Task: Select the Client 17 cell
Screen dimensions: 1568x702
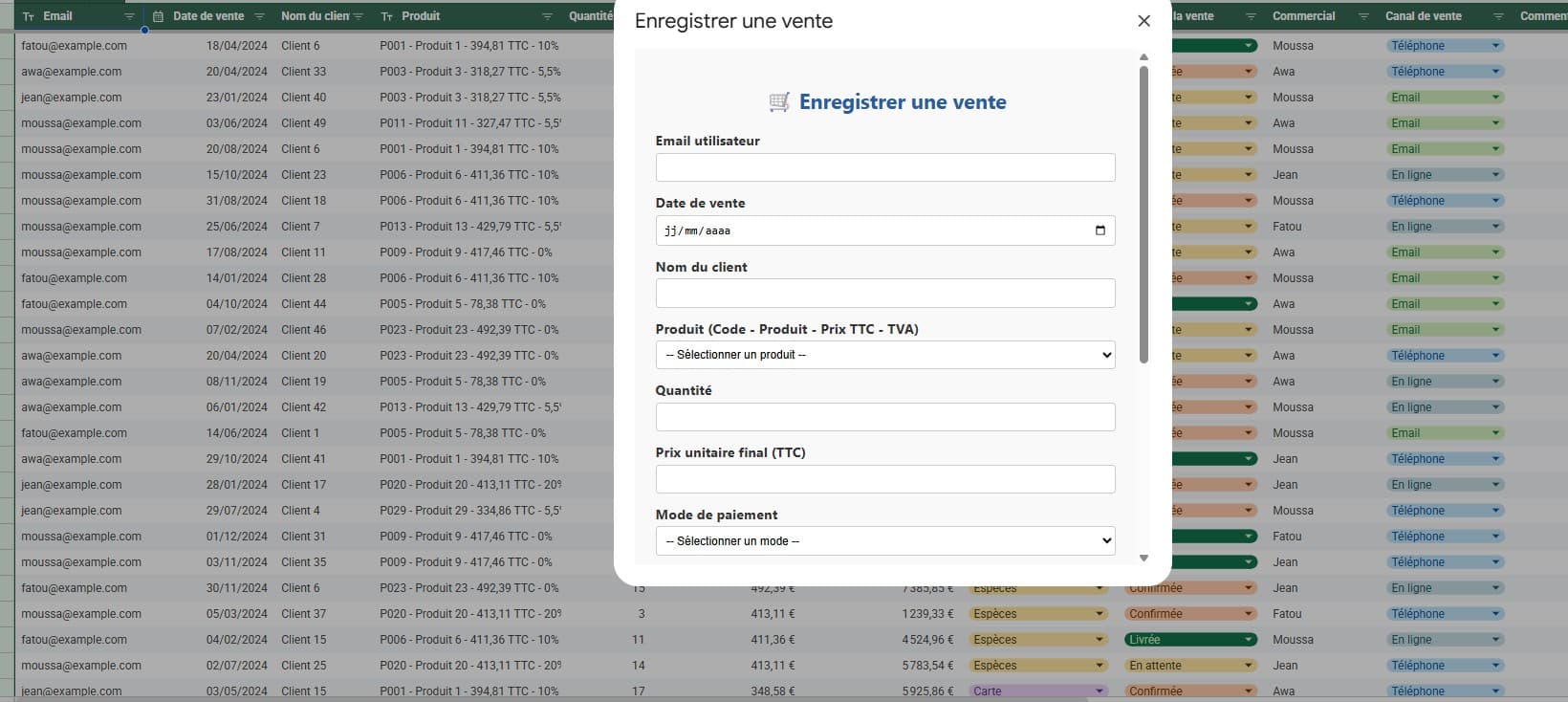Action: 303,485
